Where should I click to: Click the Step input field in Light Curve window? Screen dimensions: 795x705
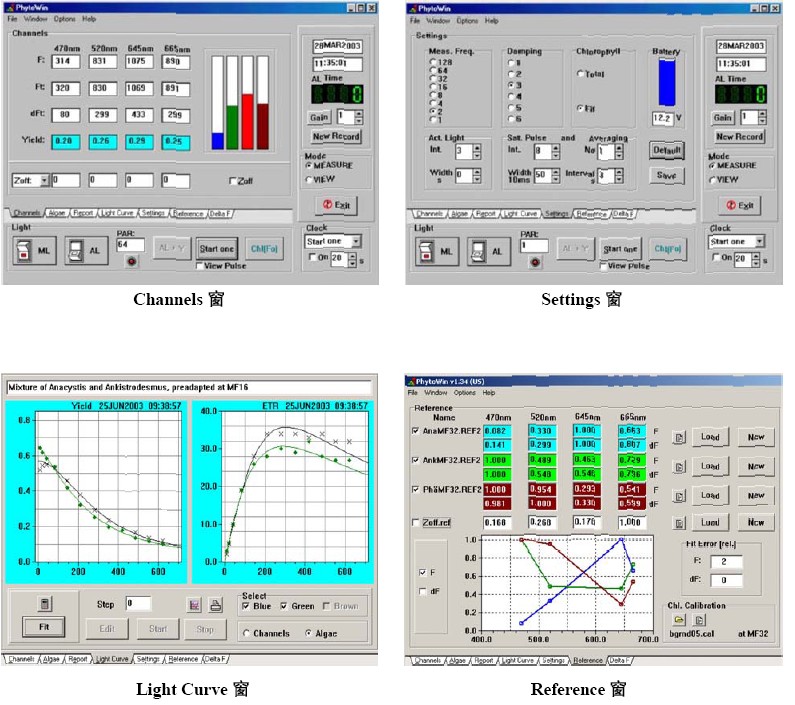138,604
